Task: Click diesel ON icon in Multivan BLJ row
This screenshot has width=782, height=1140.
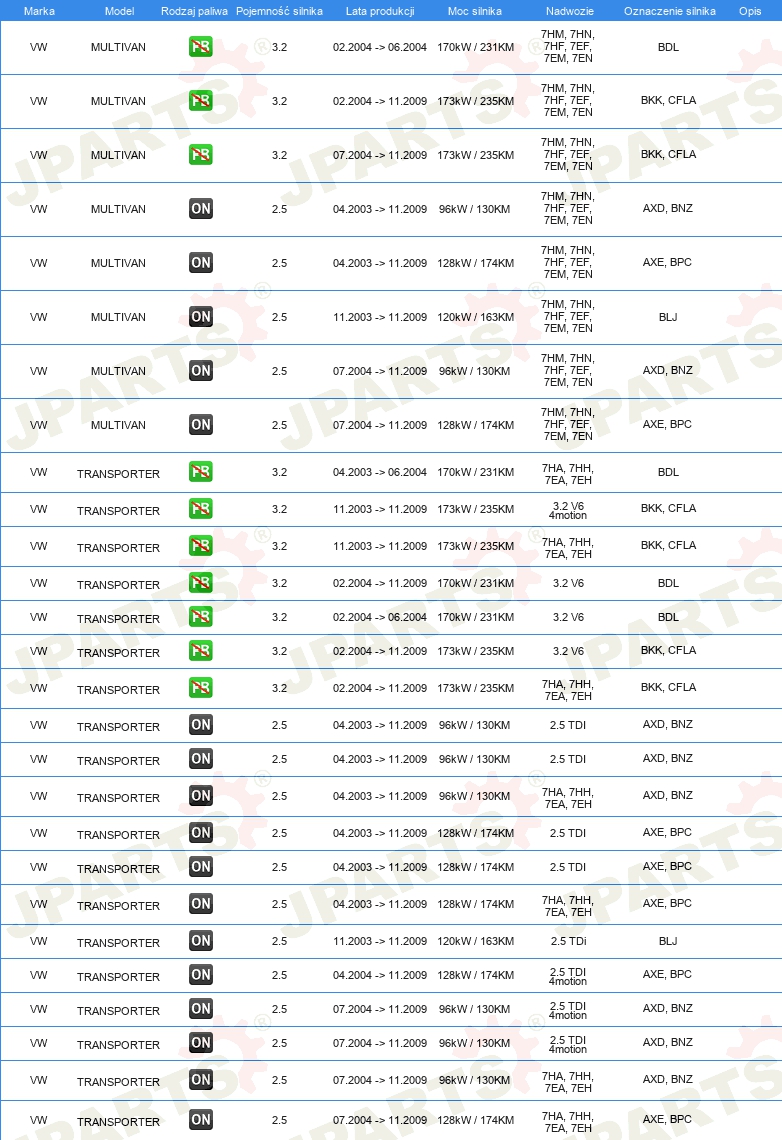Action: (x=201, y=317)
